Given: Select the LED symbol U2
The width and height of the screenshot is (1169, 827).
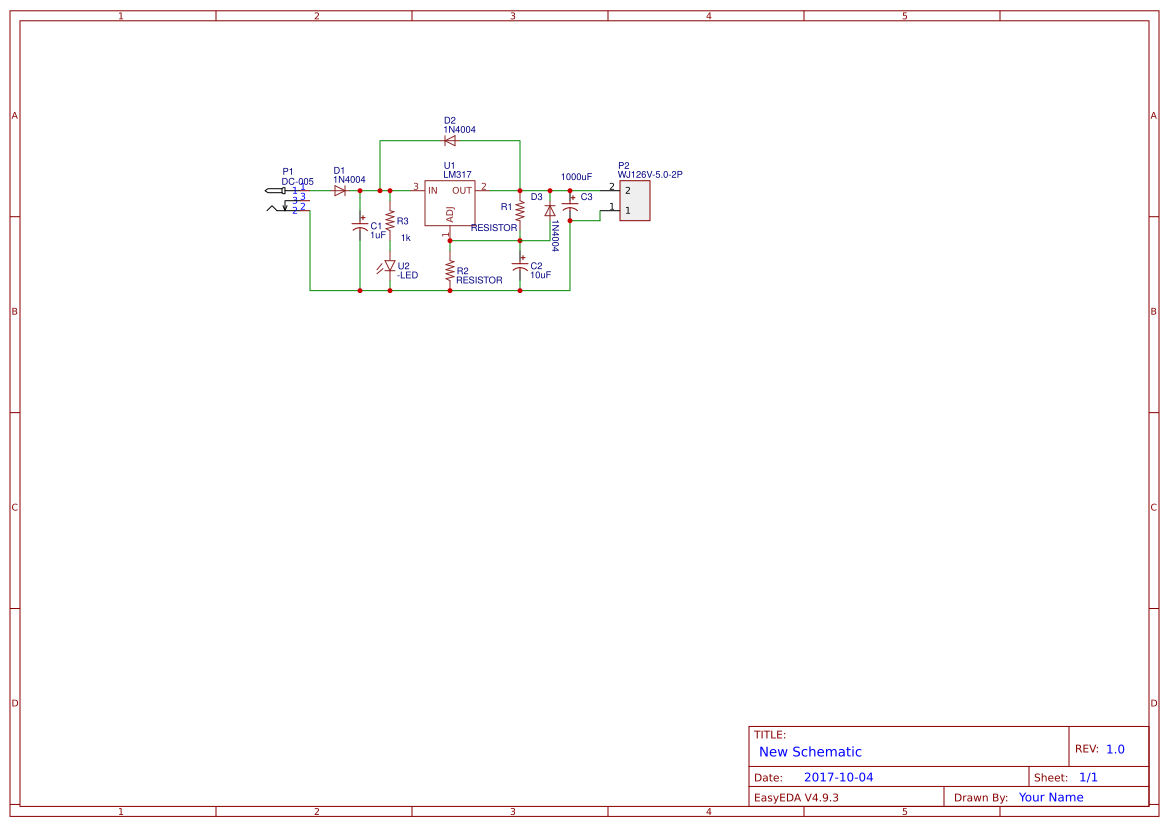Looking at the screenshot, I should (x=389, y=266).
